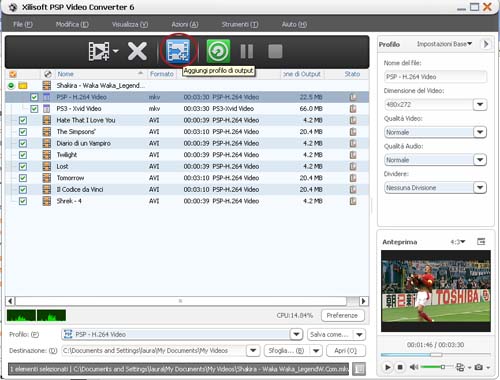500x380 pixels.
Task: Click the preview playback progress slider
Action: 435,355
